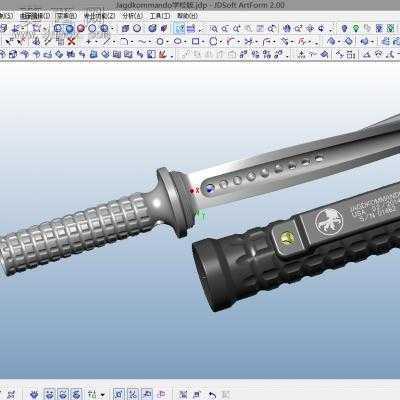Toggle the middle highlighted bottom button after dropdown

click(x=133, y=395)
